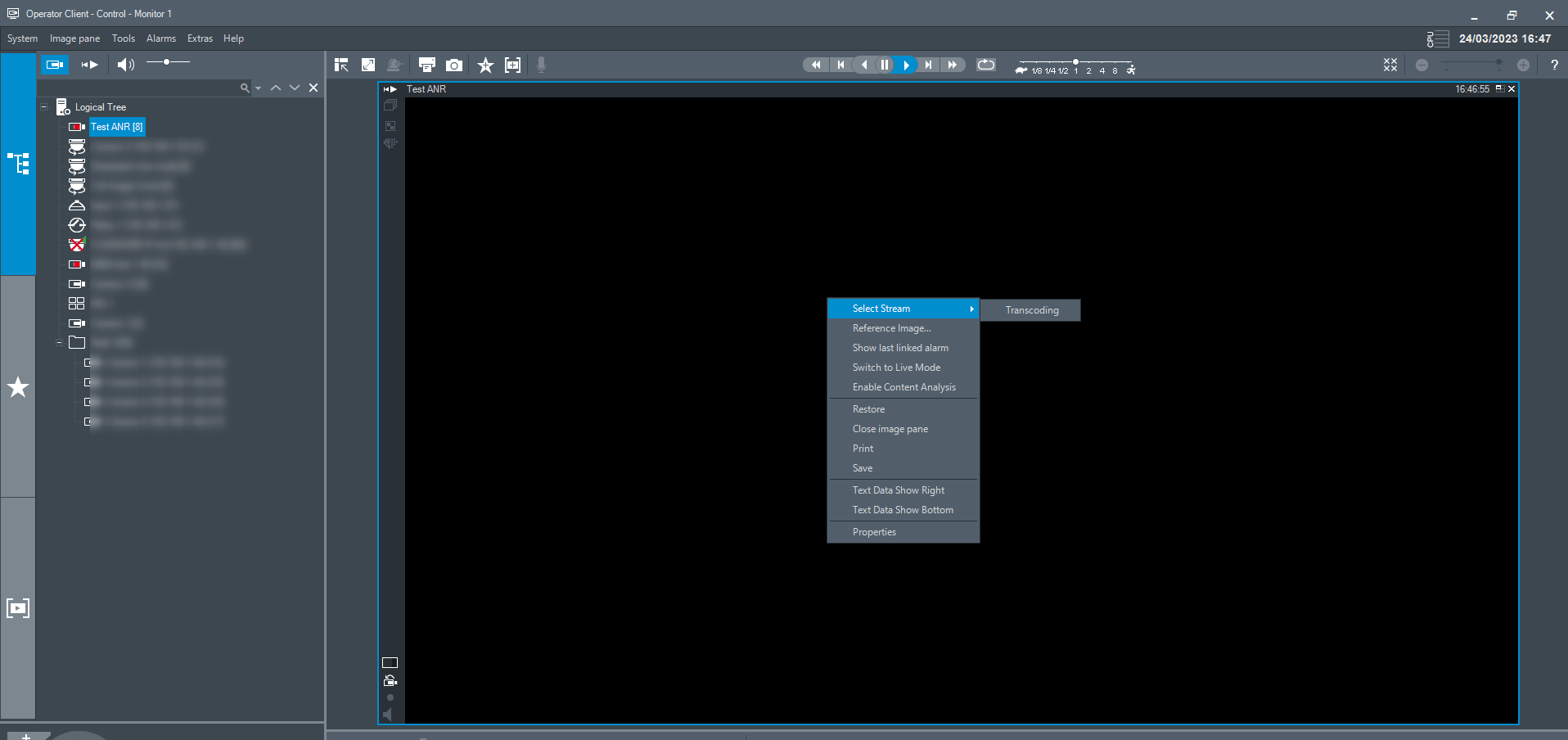1568x740 pixels.
Task: Click the search magnifier icon in tree panel
Action: pos(244,88)
